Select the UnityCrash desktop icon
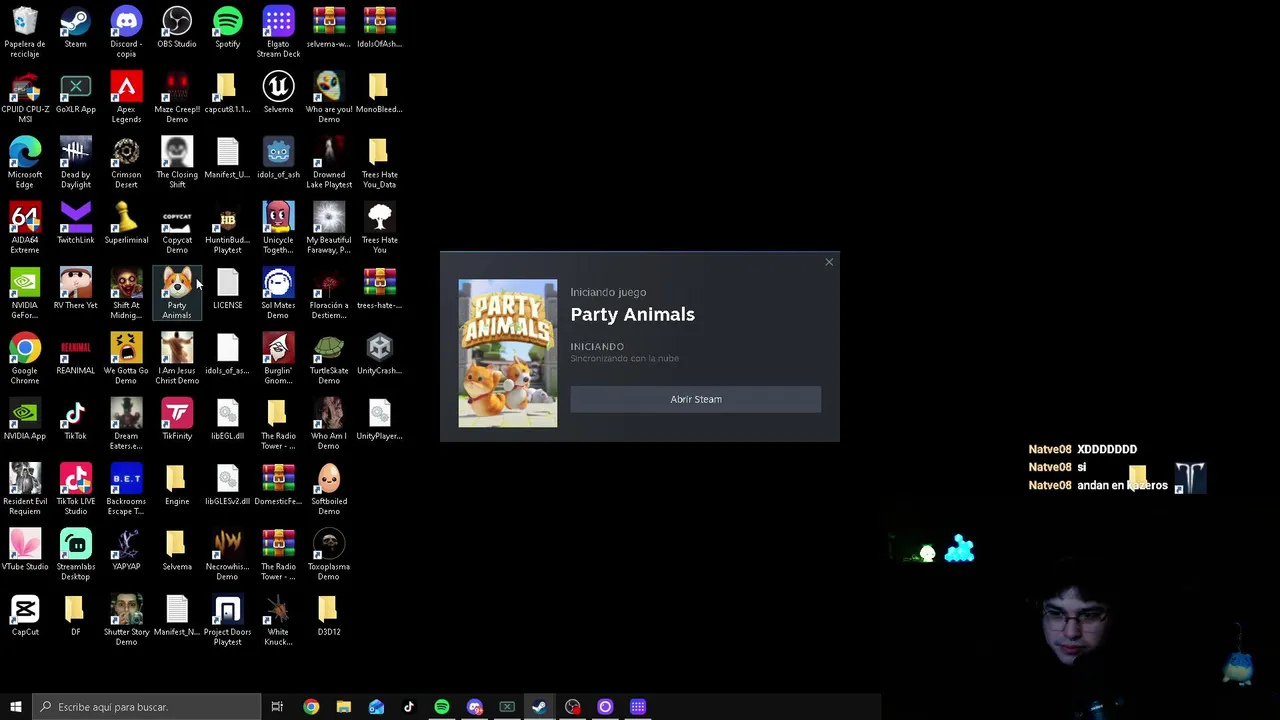1280x720 pixels. [x=379, y=354]
